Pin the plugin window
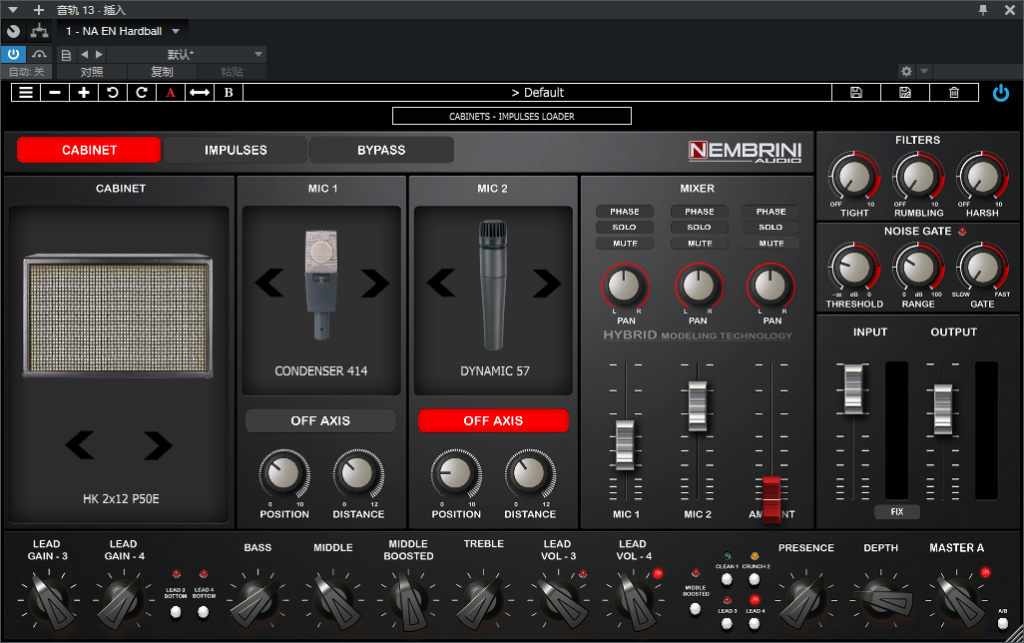This screenshot has height=643, width=1024. coord(983,10)
